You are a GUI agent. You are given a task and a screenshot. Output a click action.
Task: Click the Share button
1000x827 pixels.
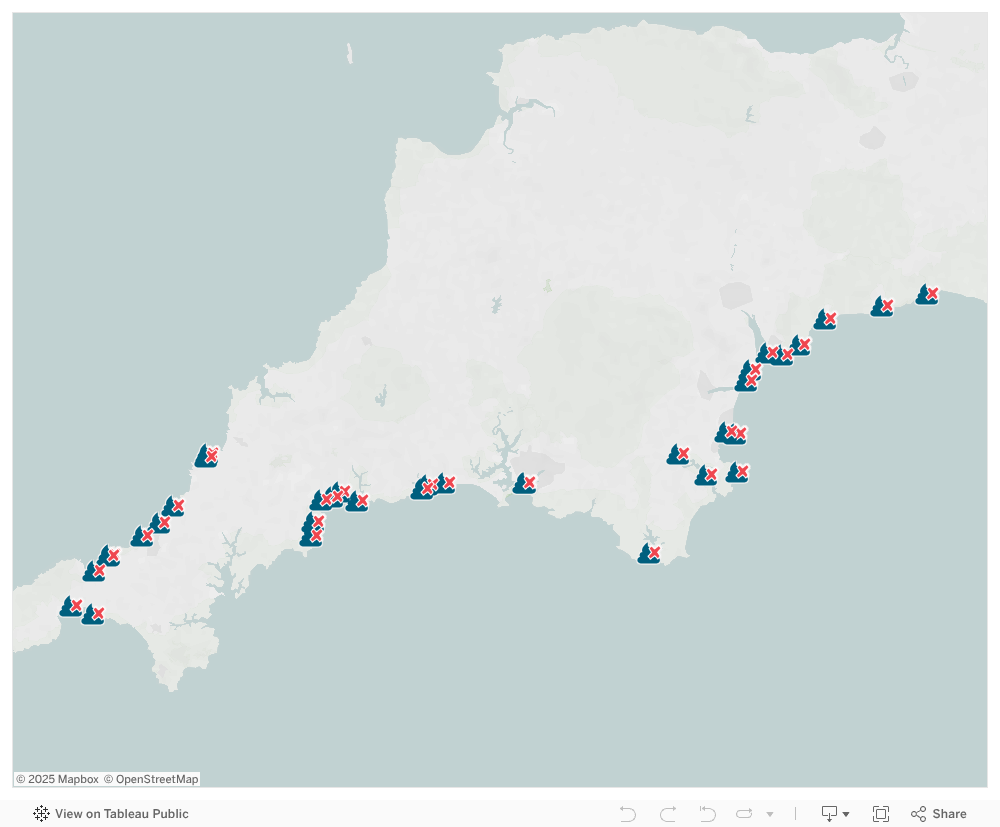(x=938, y=814)
